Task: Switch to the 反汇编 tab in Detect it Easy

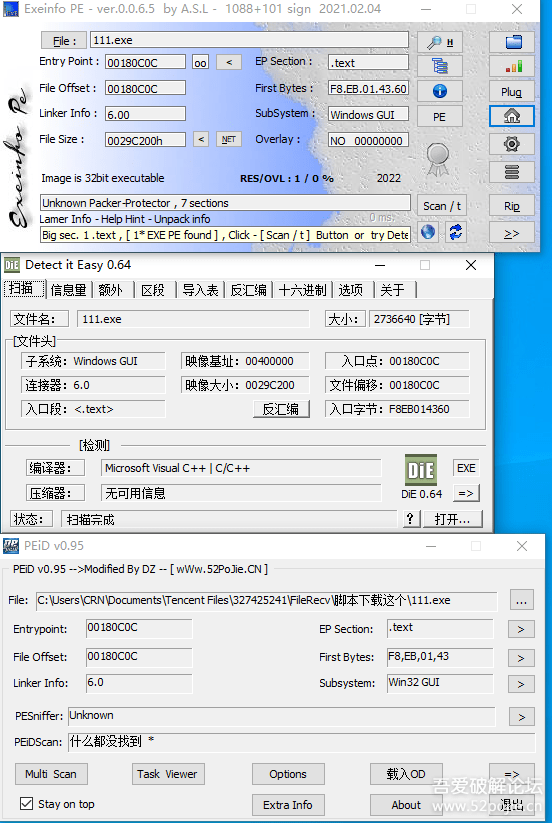Action: pos(248,290)
